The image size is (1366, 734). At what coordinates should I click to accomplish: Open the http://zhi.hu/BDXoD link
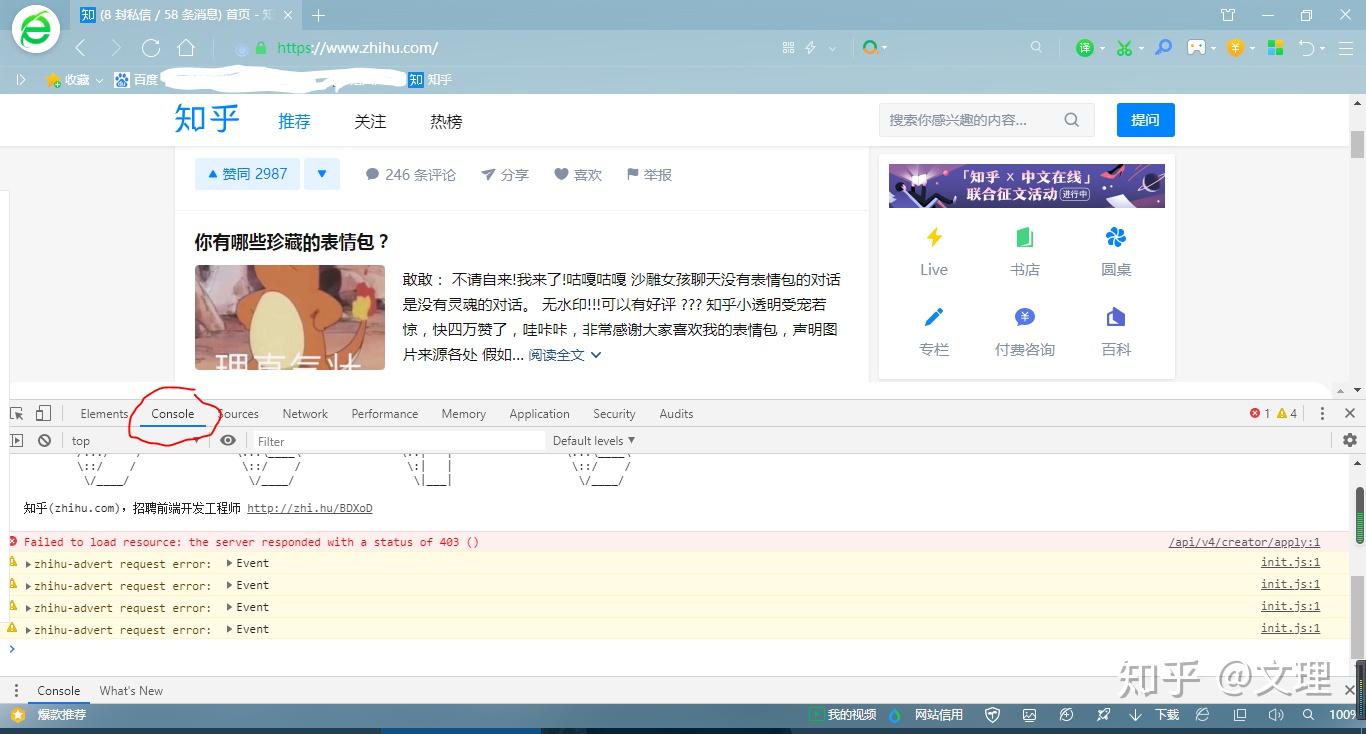tap(310, 508)
